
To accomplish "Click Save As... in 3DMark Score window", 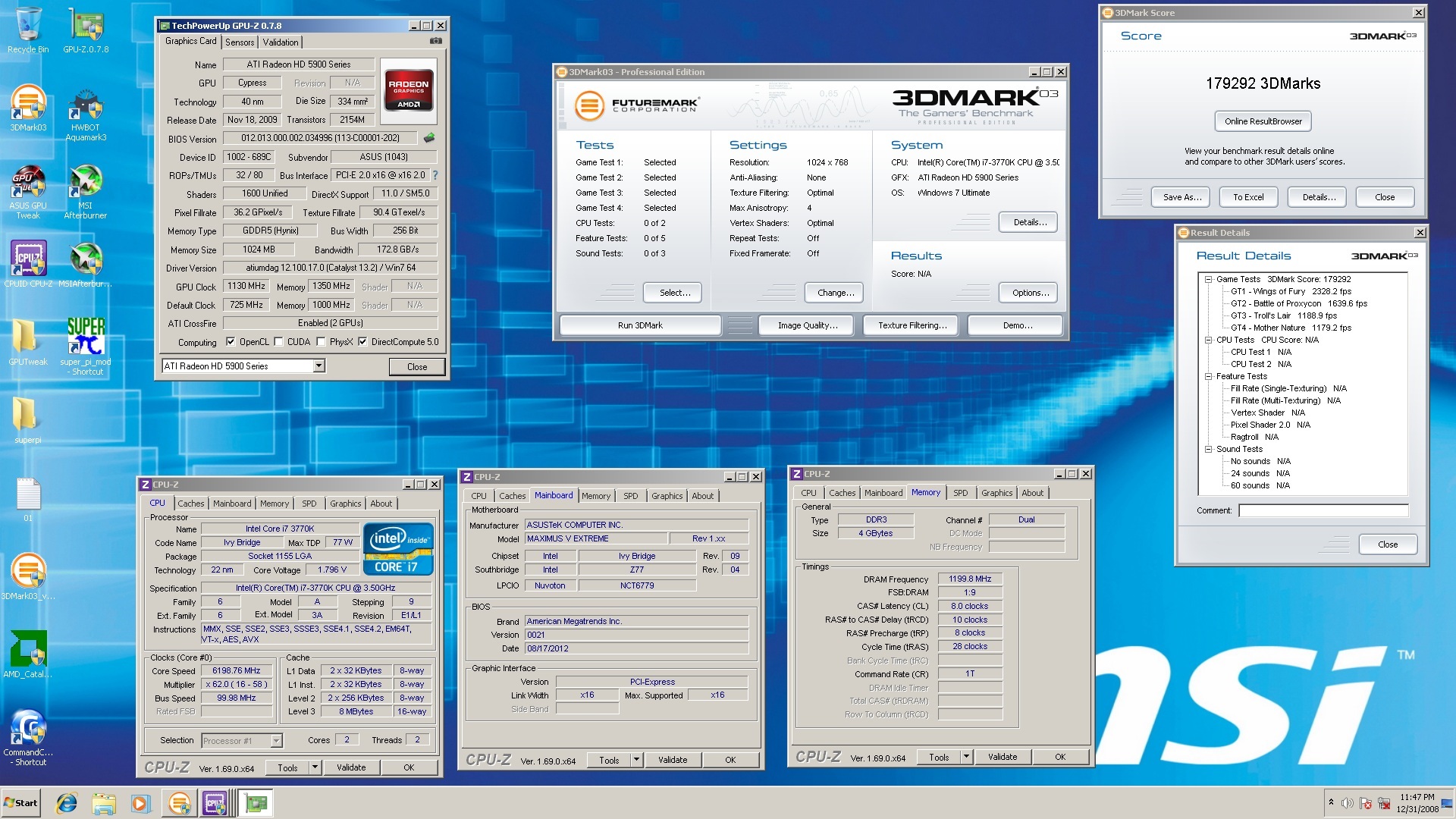I will pos(1181,197).
